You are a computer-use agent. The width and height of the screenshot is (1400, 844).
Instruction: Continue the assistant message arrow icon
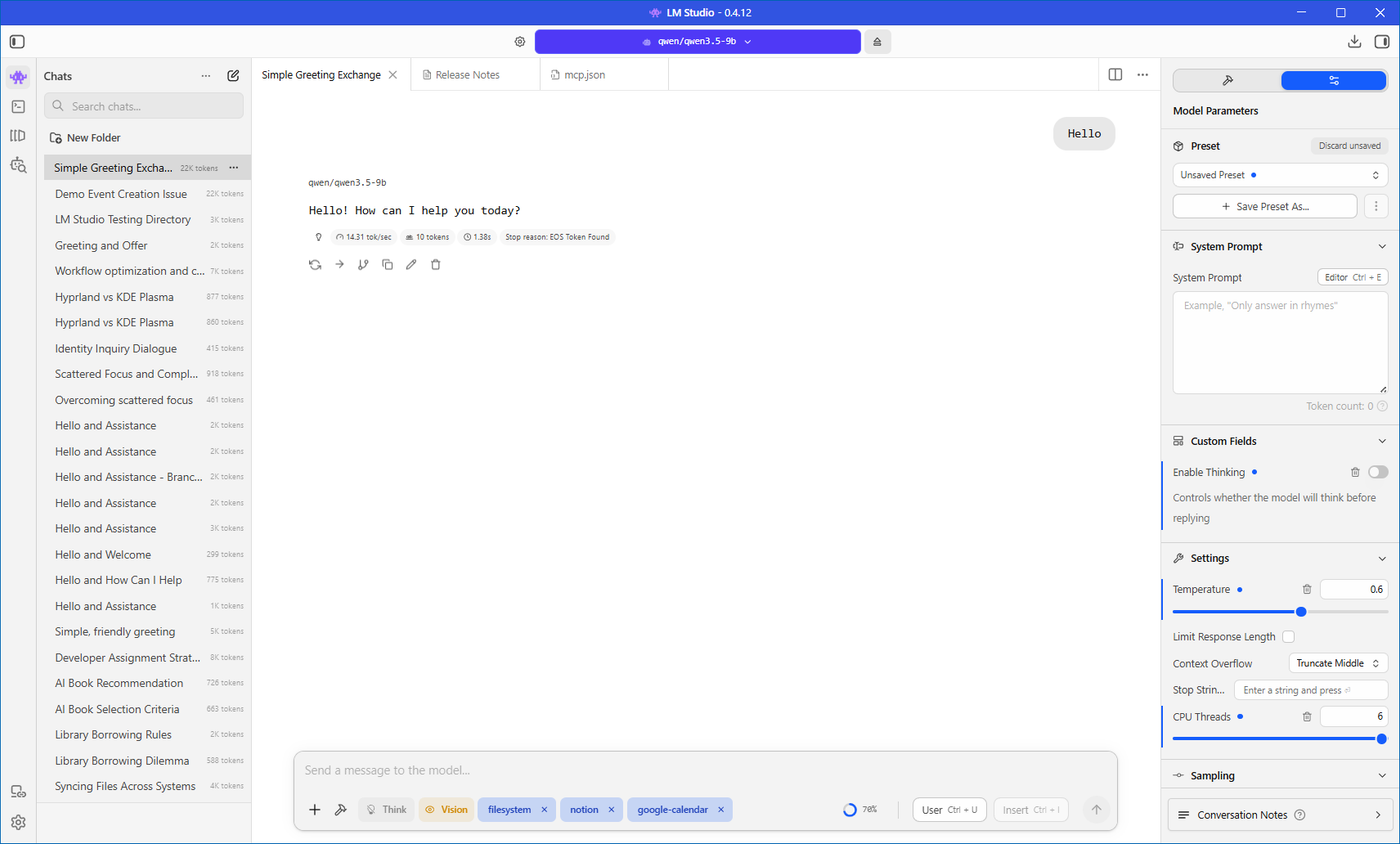[339, 264]
